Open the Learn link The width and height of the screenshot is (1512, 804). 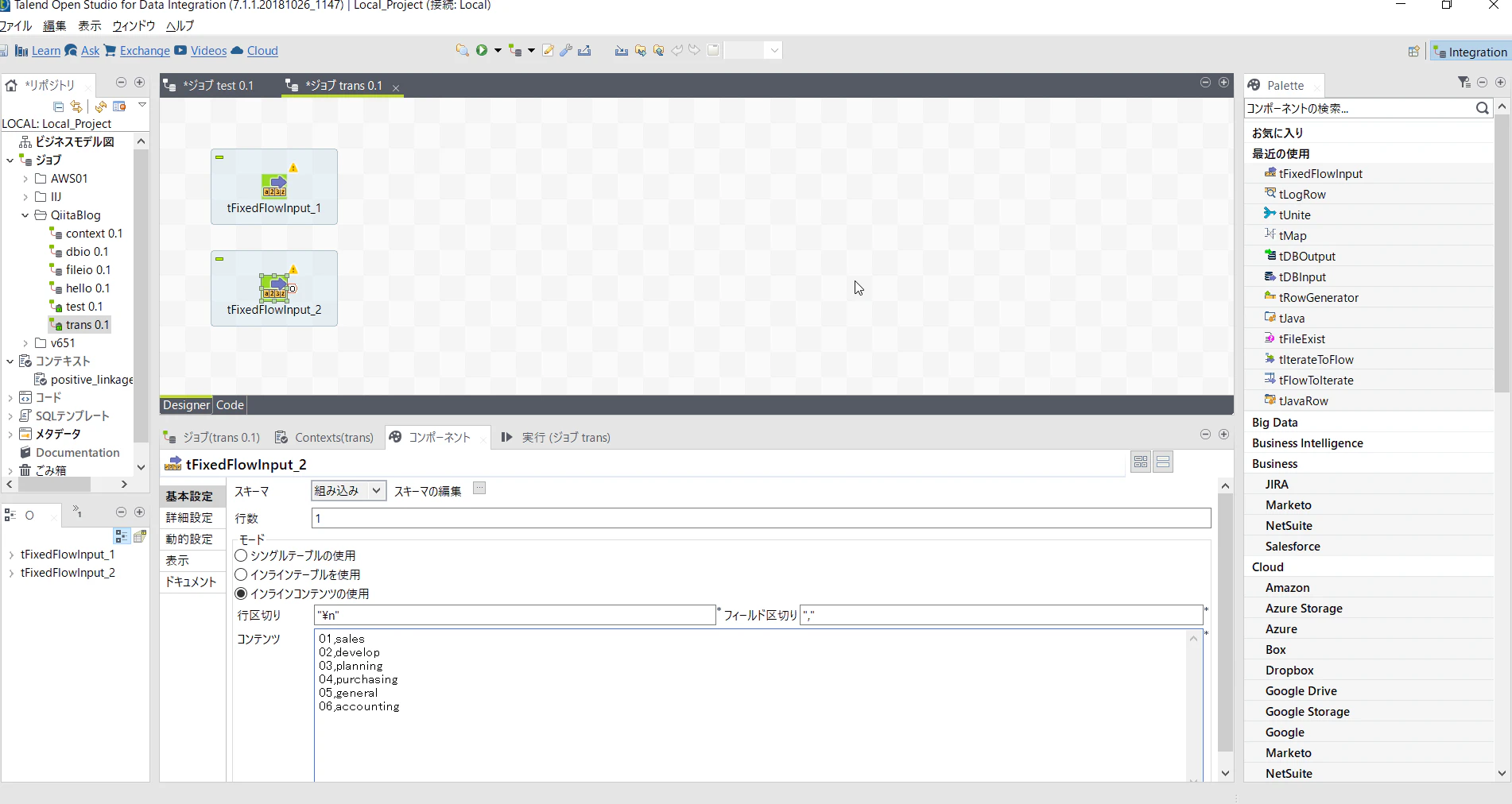(46, 51)
